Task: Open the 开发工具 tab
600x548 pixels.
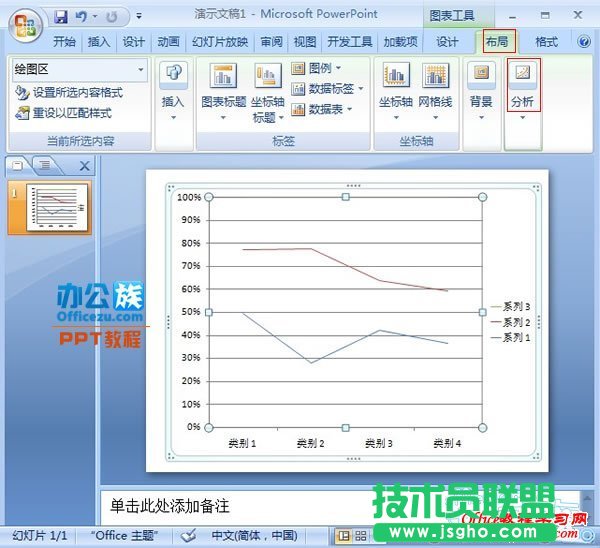Action: [350, 41]
